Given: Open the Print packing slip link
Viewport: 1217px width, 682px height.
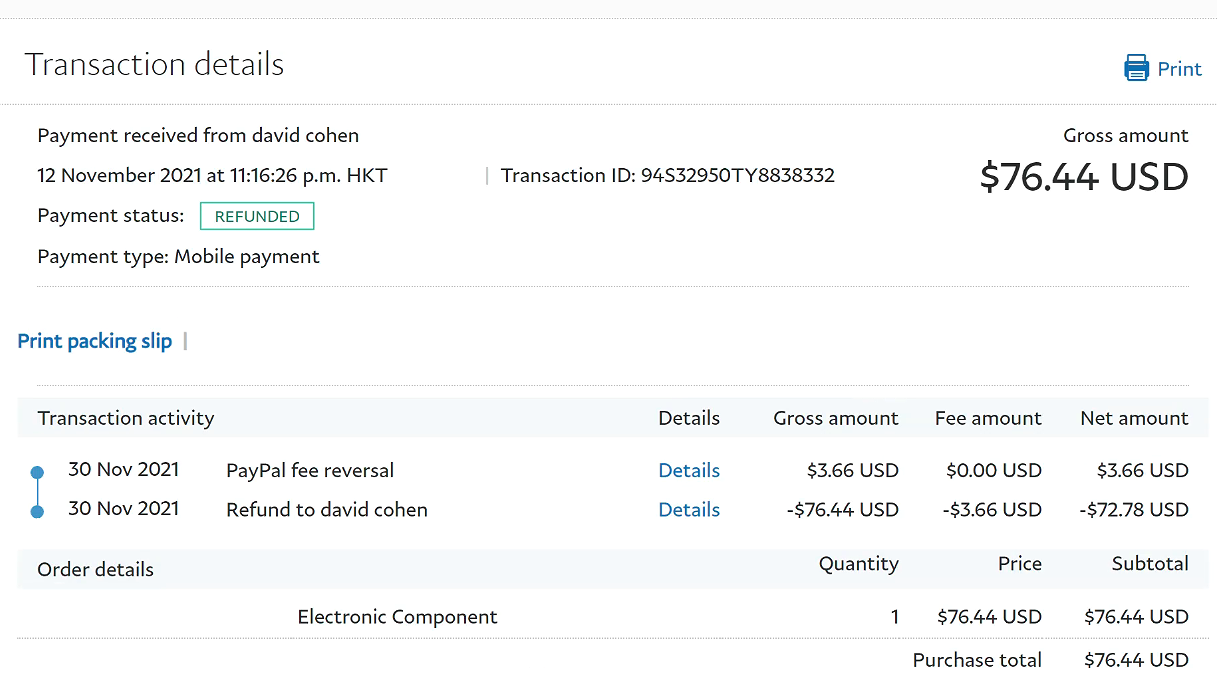Looking at the screenshot, I should [x=95, y=341].
